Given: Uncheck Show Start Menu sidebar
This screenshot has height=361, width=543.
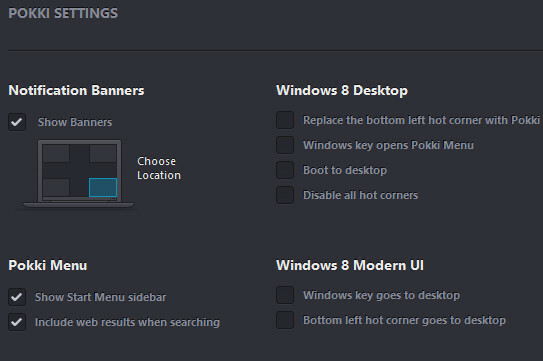Looking at the screenshot, I should coord(17,297).
